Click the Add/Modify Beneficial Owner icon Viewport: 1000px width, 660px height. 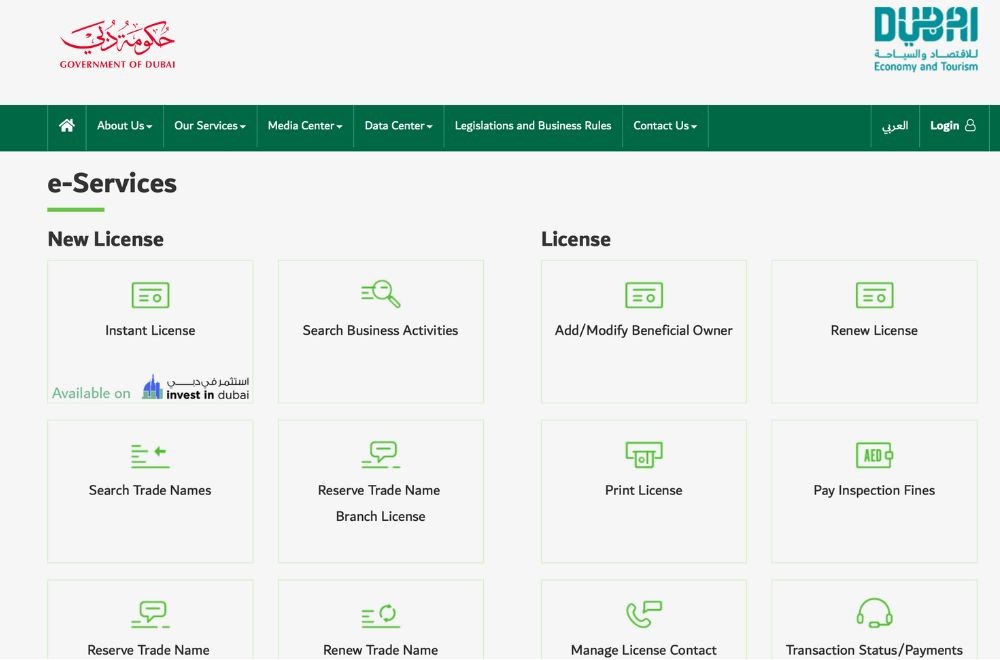point(644,295)
